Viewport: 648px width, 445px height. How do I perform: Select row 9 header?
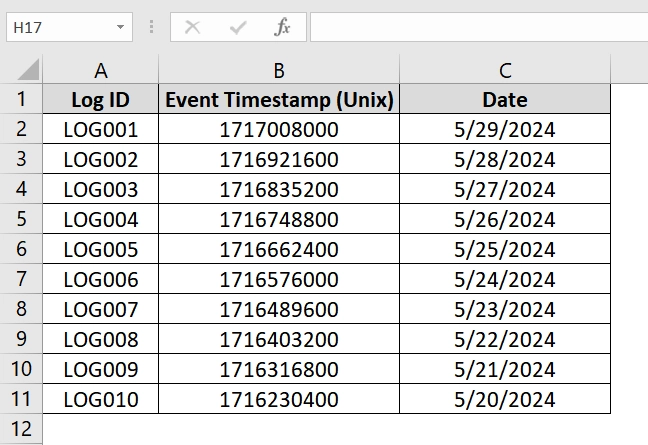[21, 338]
